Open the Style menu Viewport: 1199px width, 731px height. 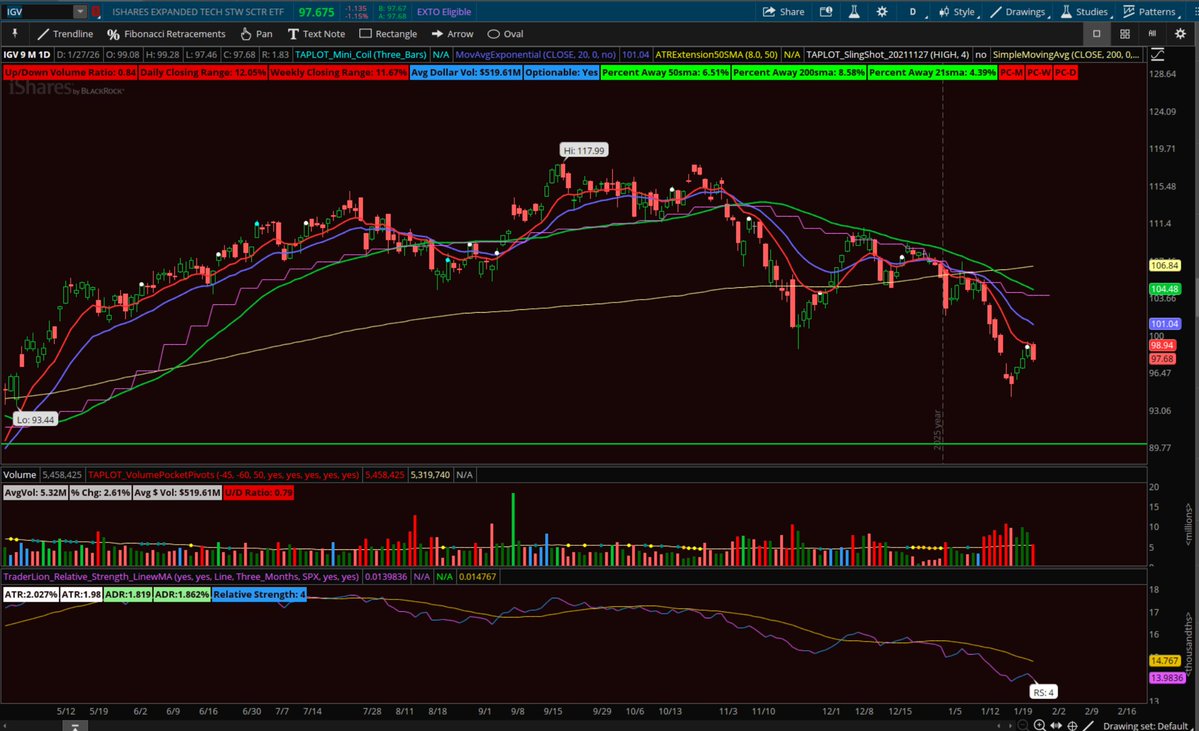pyautogui.click(x=957, y=11)
